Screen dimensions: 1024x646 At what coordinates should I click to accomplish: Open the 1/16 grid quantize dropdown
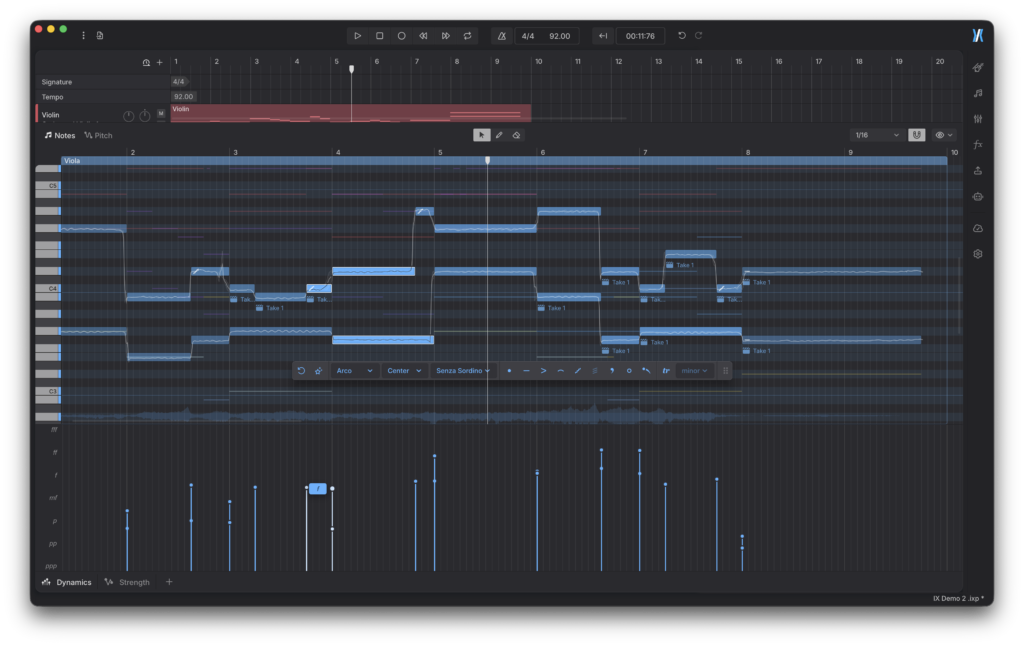[x=877, y=135]
